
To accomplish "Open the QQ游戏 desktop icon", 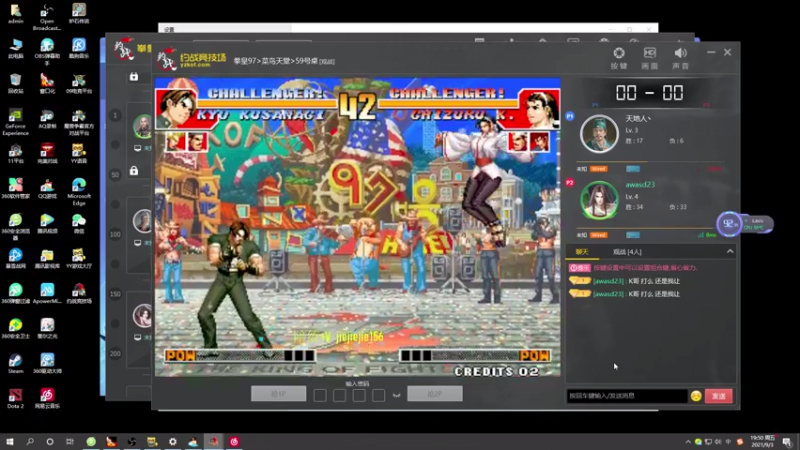I will click(x=47, y=189).
